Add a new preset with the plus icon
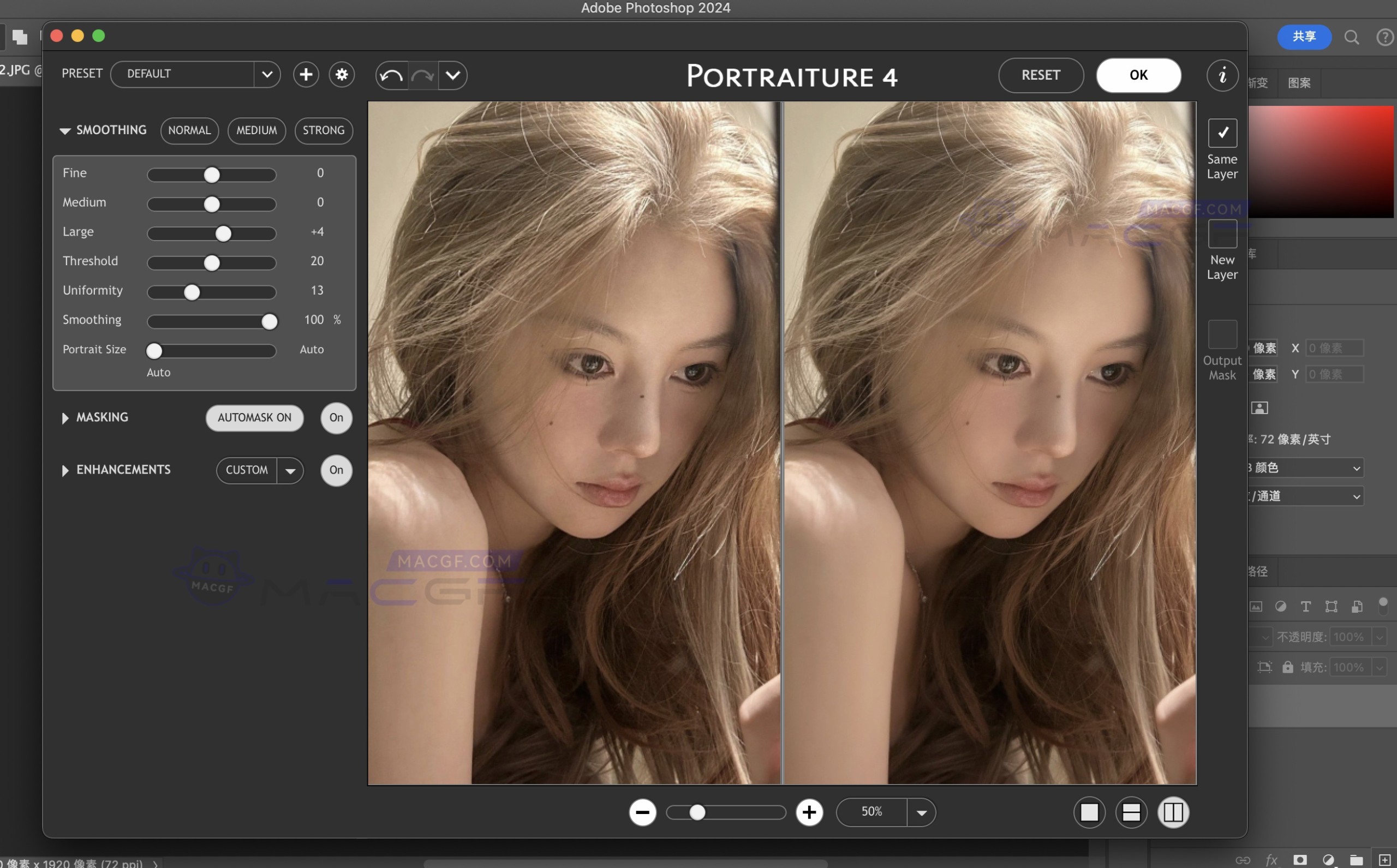This screenshot has width=1397, height=868. pos(306,75)
